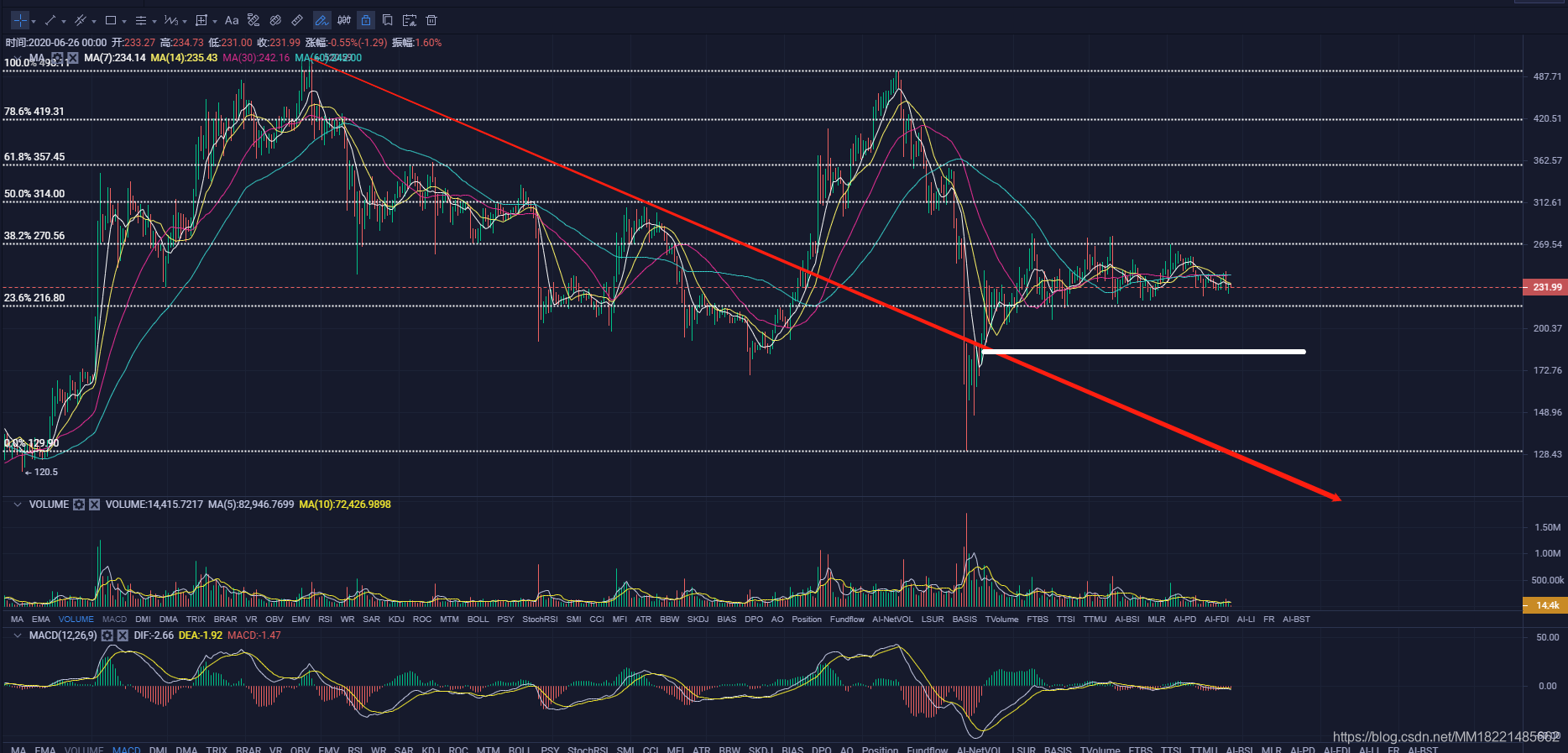
Task: Open the Fibonacci lines tool dropdown arrow
Action: pyautogui.click(x=154, y=21)
